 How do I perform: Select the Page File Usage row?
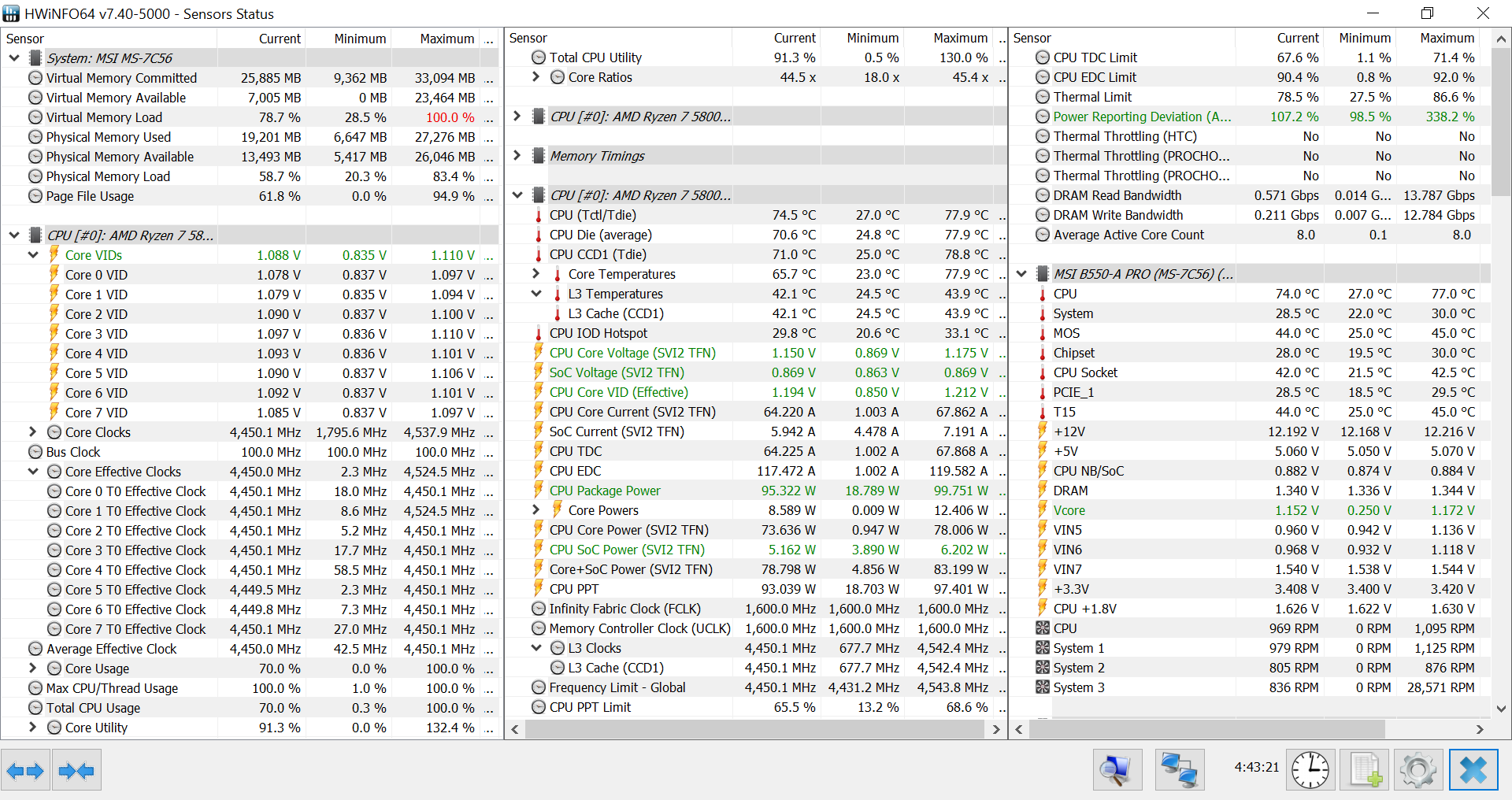(x=250, y=196)
